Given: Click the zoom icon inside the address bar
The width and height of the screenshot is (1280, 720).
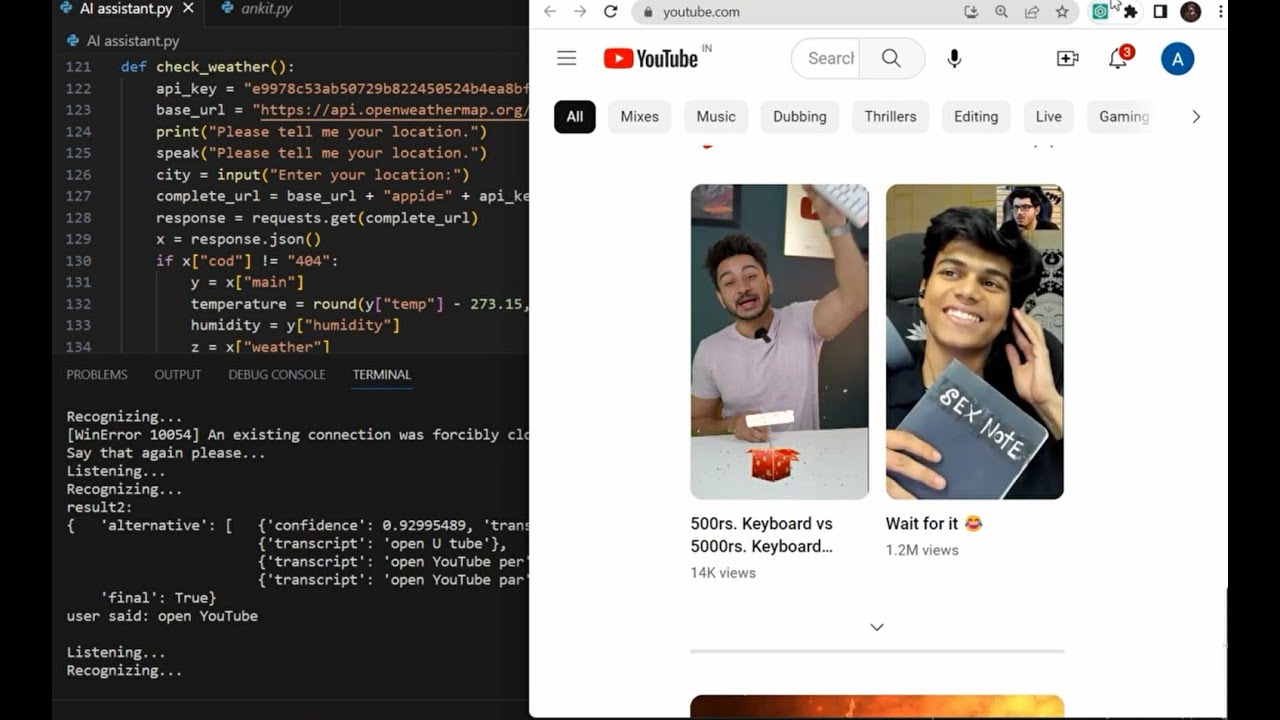Looking at the screenshot, I should pos(1000,12).
